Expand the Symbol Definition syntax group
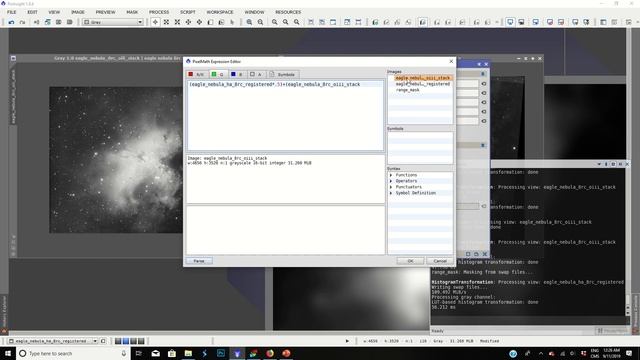The height and width of the screenshot is (360, 640). pyautogui.click(x=391, y=193)
